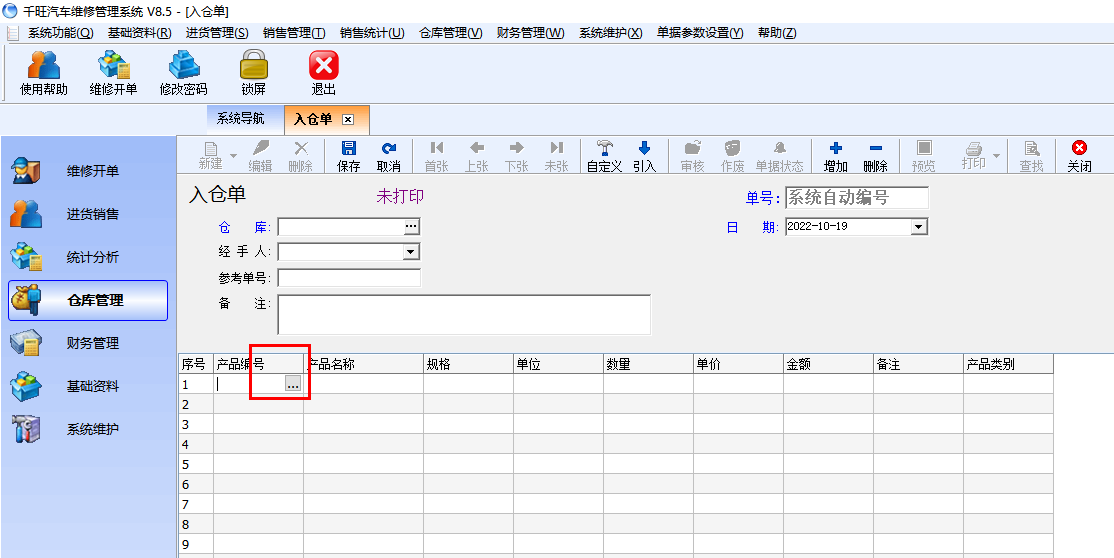Expand the 经手人 dropdown

411,252
